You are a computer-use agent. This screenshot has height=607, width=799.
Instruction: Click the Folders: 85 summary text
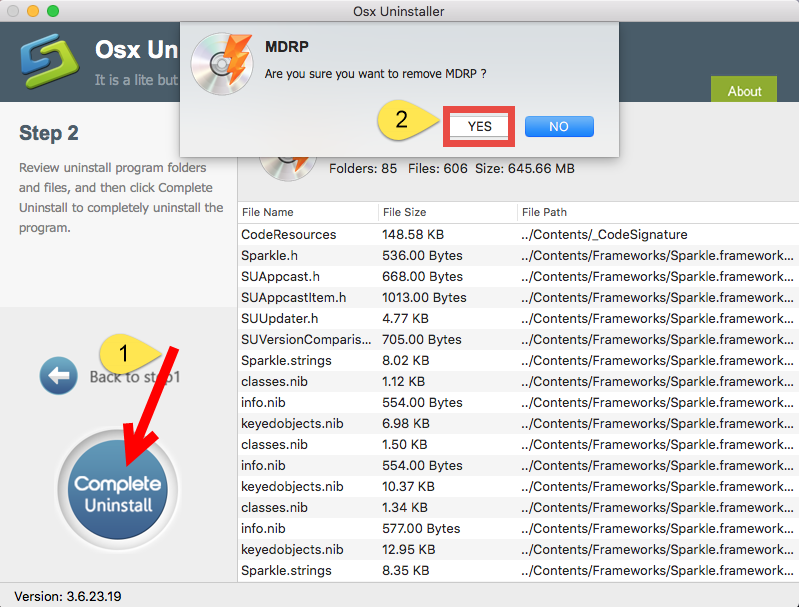click(x=363, y=168)
